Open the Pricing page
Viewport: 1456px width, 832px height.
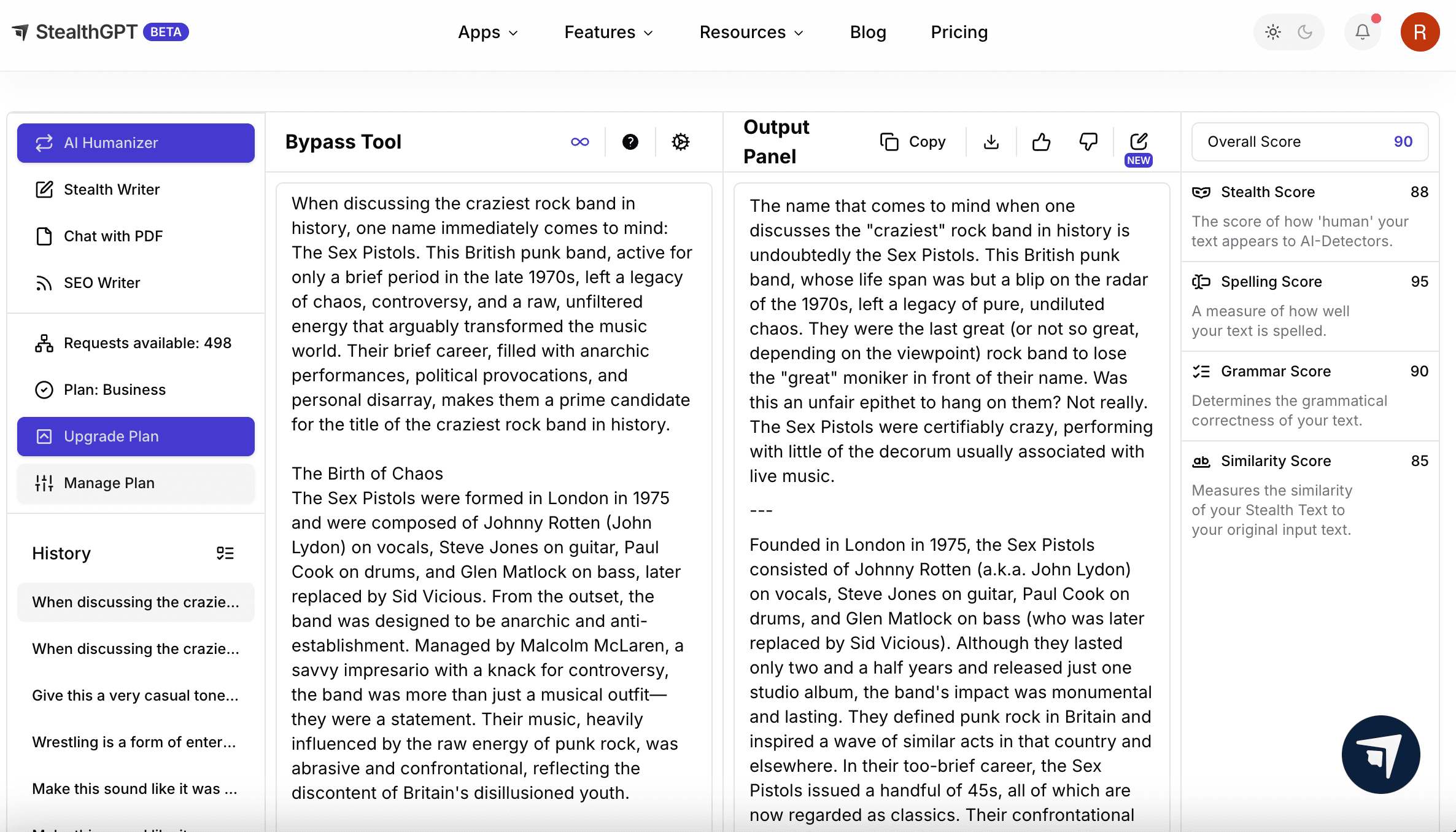point(959,32)
